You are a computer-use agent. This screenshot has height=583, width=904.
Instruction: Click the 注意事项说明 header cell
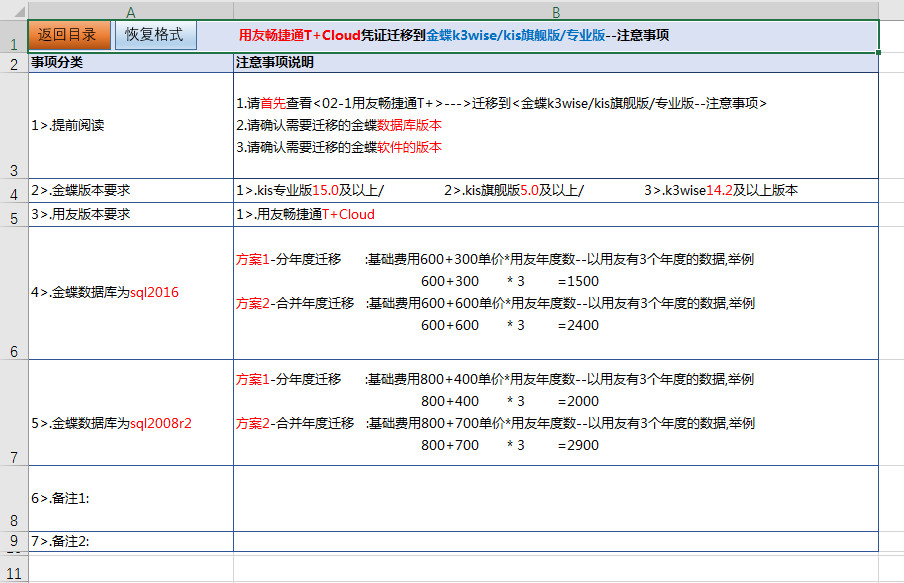(x=556, y=63)
